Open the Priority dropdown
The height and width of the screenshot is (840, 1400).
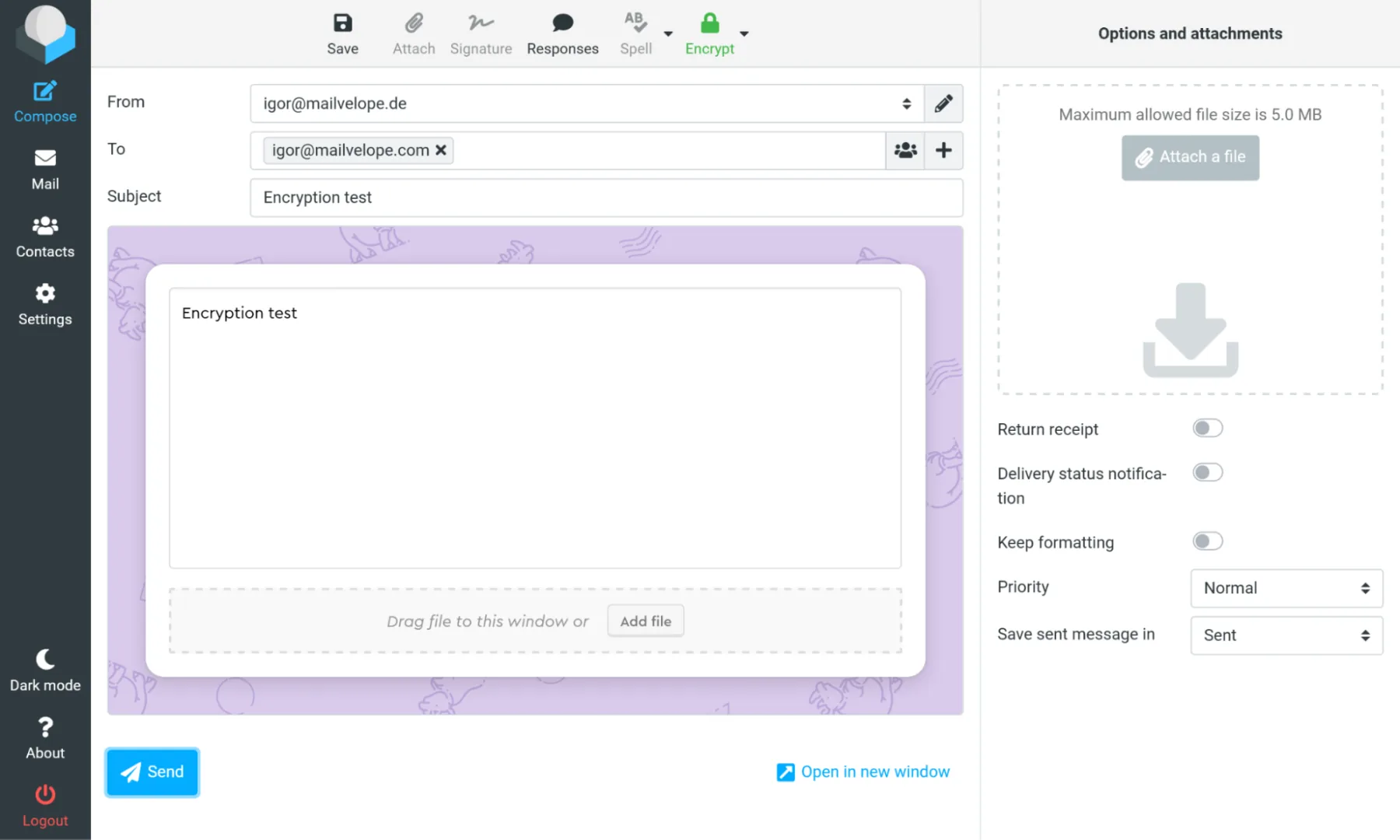point(1286,588)
